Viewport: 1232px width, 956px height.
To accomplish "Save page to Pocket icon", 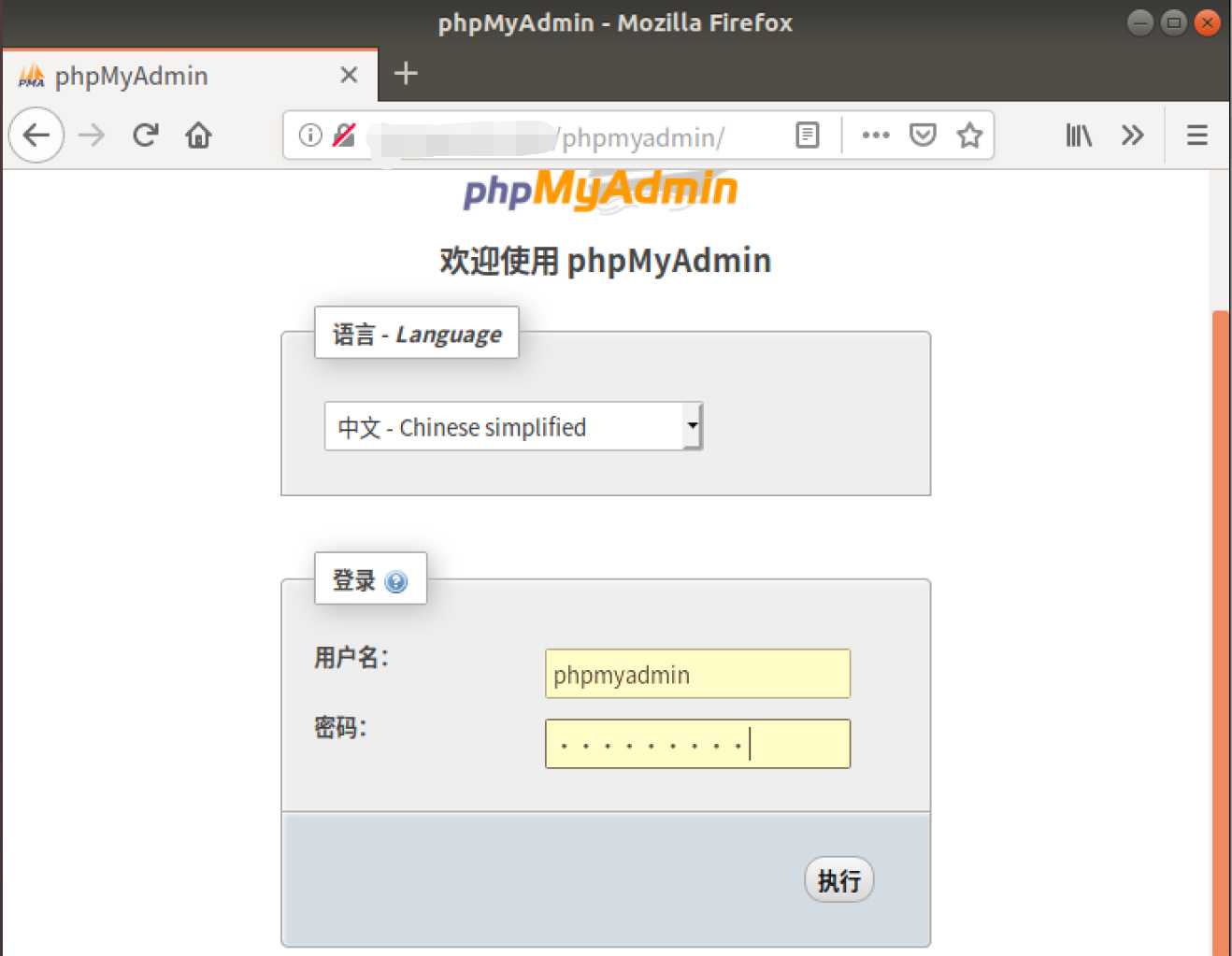I will [923, 136].
